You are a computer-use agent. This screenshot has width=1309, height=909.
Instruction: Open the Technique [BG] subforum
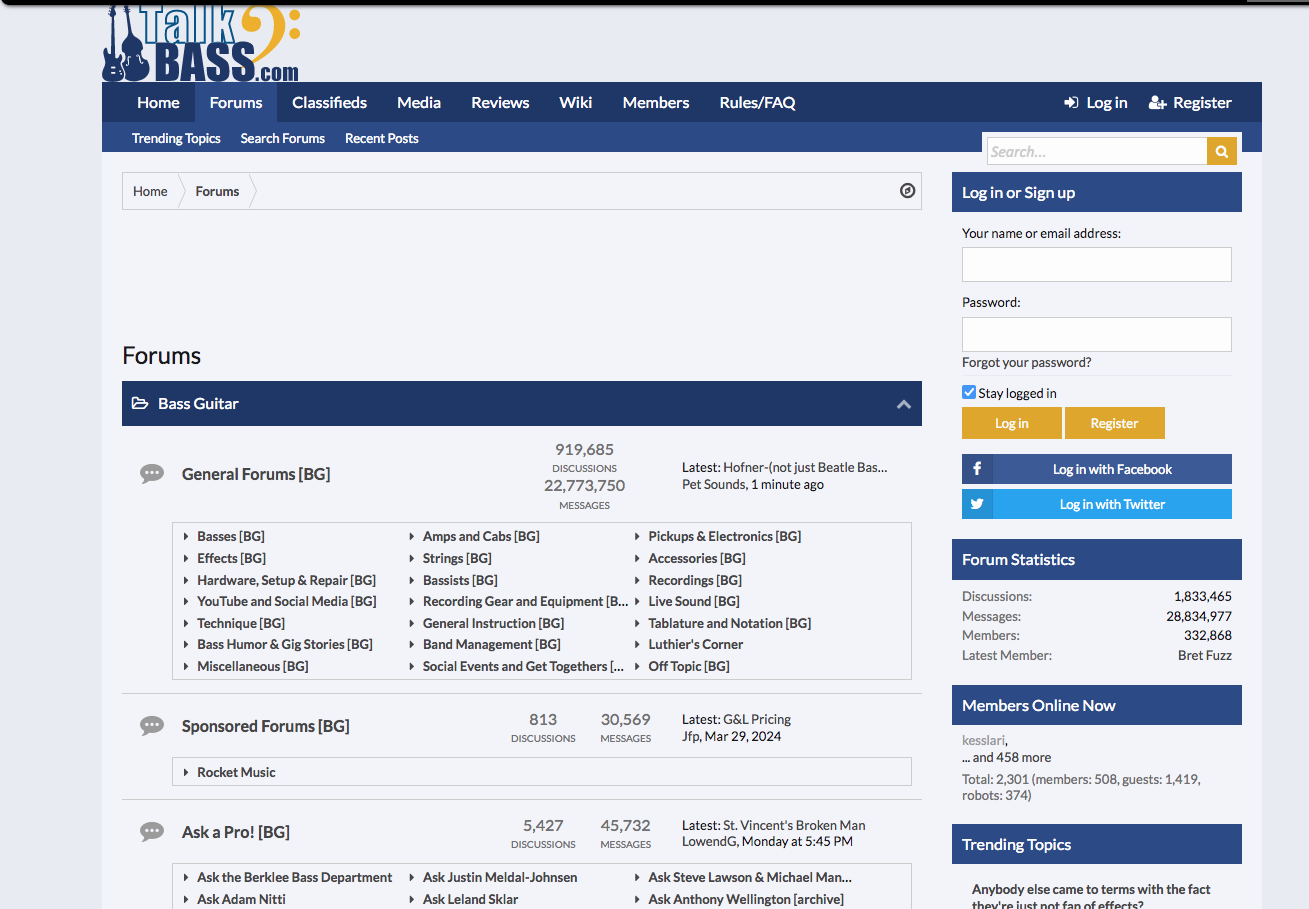(x=241, y=623)
